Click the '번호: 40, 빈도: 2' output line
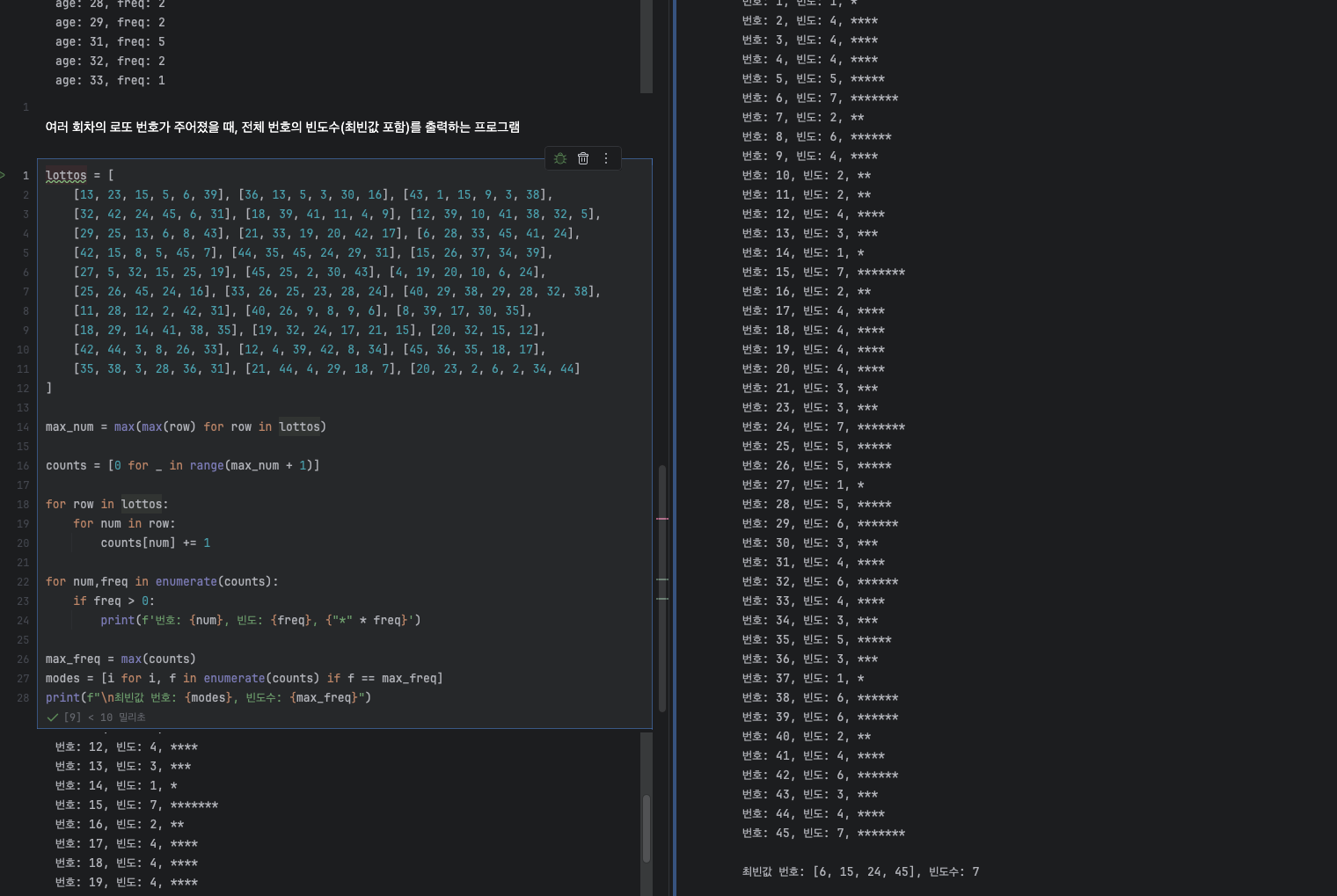 (x=807, y=736)
